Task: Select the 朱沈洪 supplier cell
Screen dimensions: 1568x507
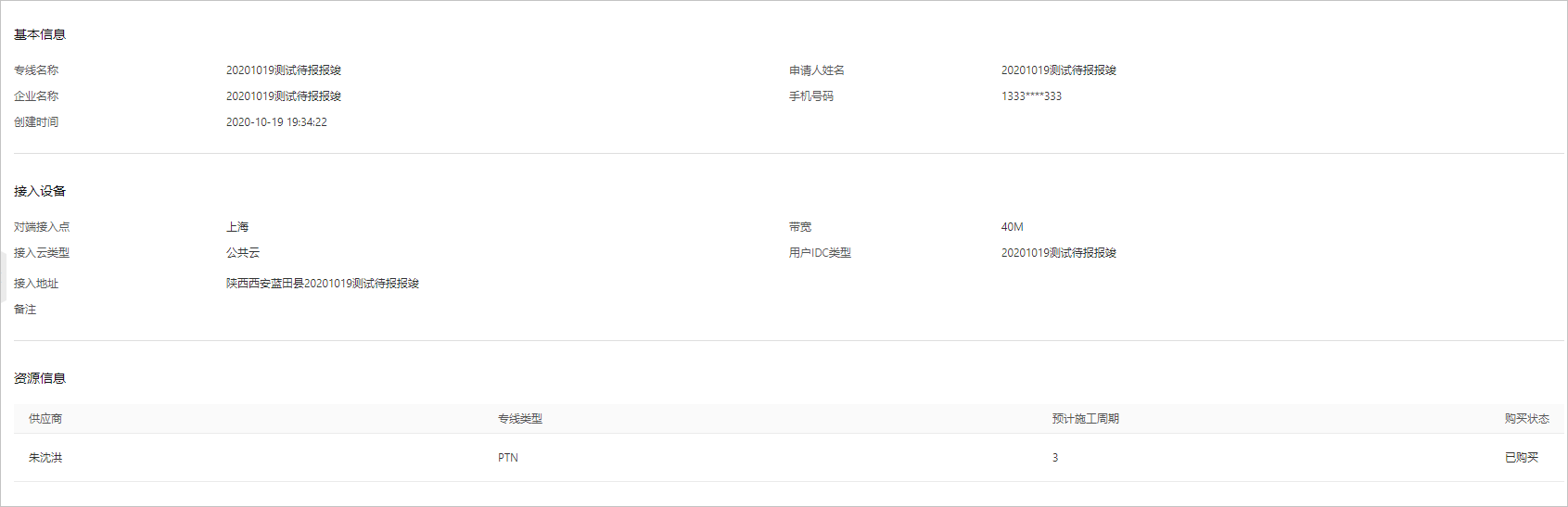Action: click(x=45, y=458)
